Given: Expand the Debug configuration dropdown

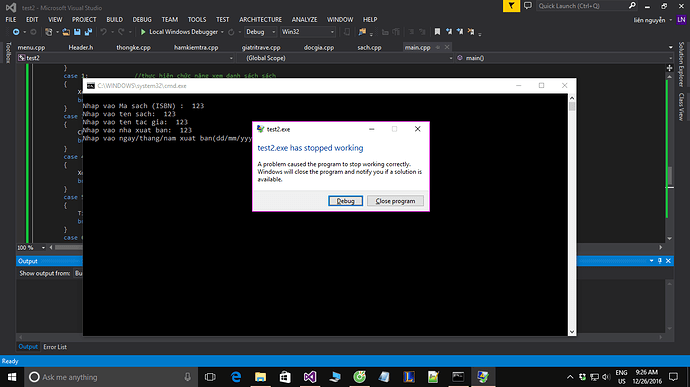Looking at the screenshot, I should click(x=261, y=32).
